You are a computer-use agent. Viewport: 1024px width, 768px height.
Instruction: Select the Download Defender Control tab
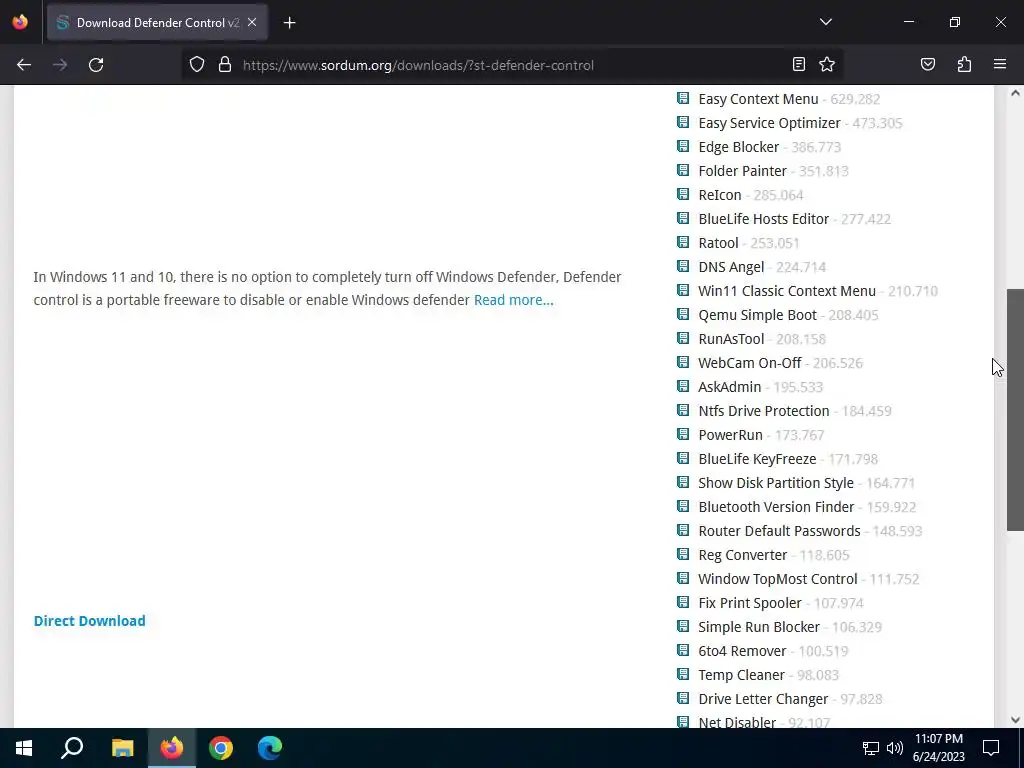(157, 22)
